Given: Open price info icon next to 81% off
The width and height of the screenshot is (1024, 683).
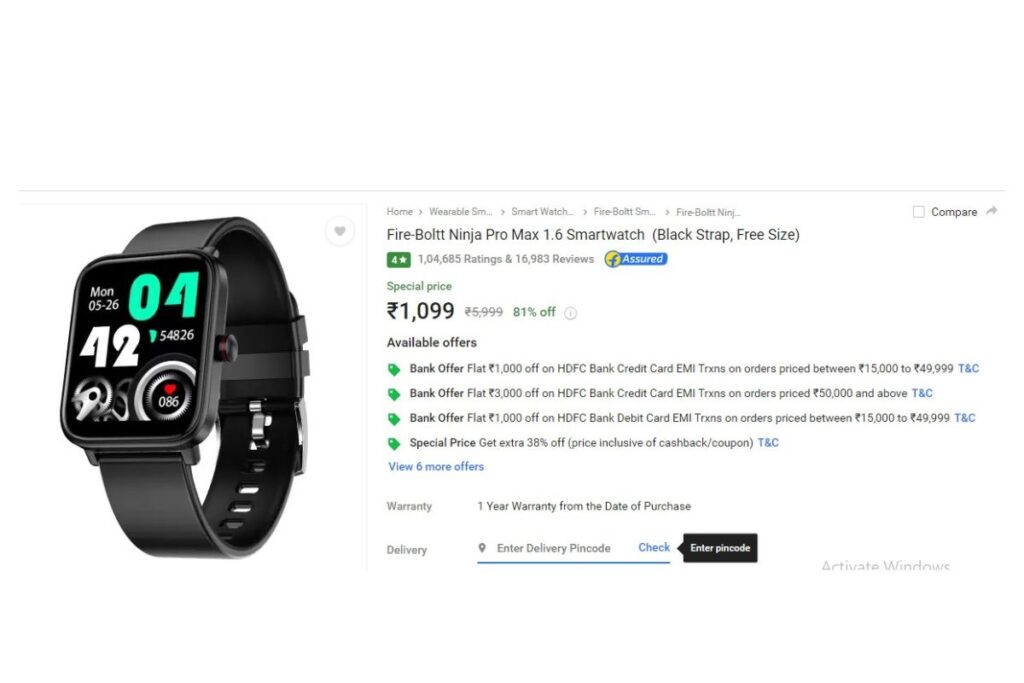Looking at the screenshot, I should [570, 313].
